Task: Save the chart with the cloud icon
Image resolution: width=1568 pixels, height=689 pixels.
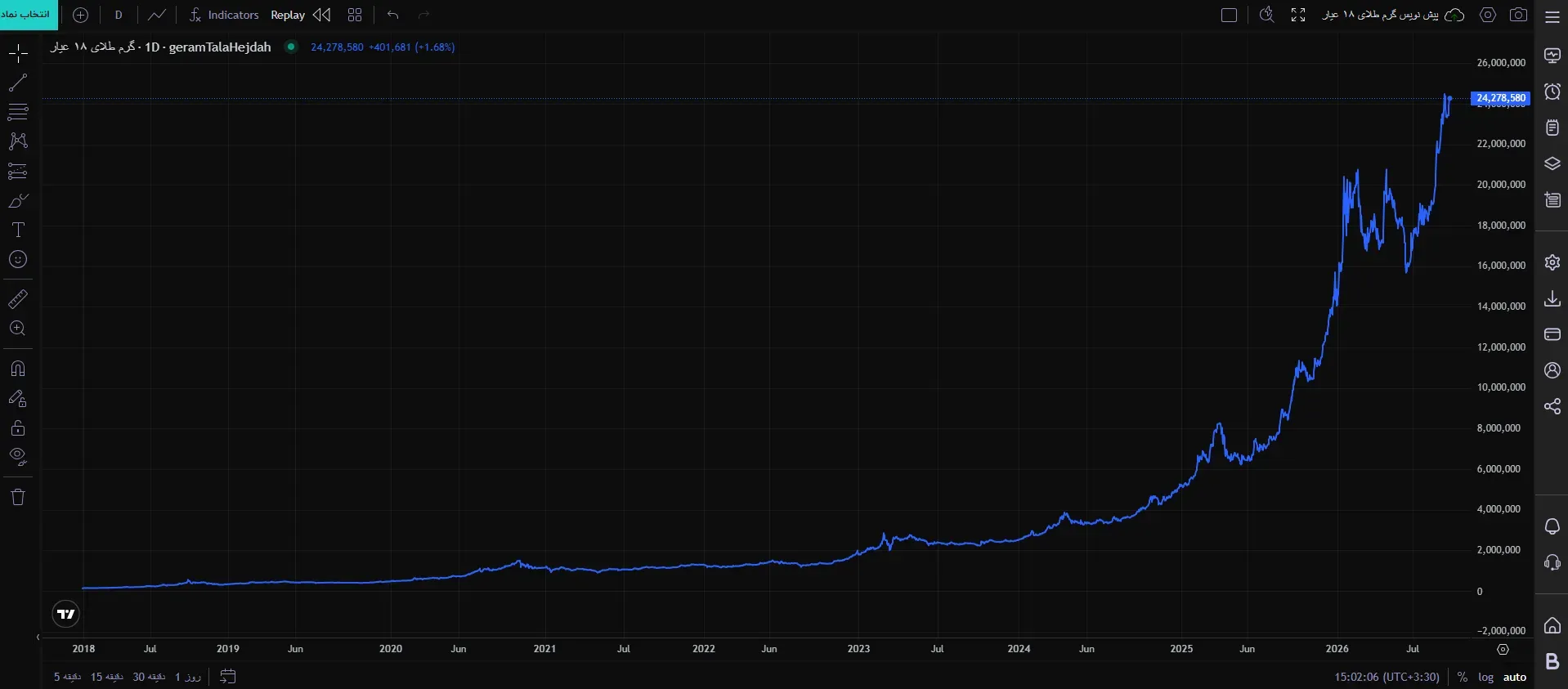Action: (x=1455, y=15)
